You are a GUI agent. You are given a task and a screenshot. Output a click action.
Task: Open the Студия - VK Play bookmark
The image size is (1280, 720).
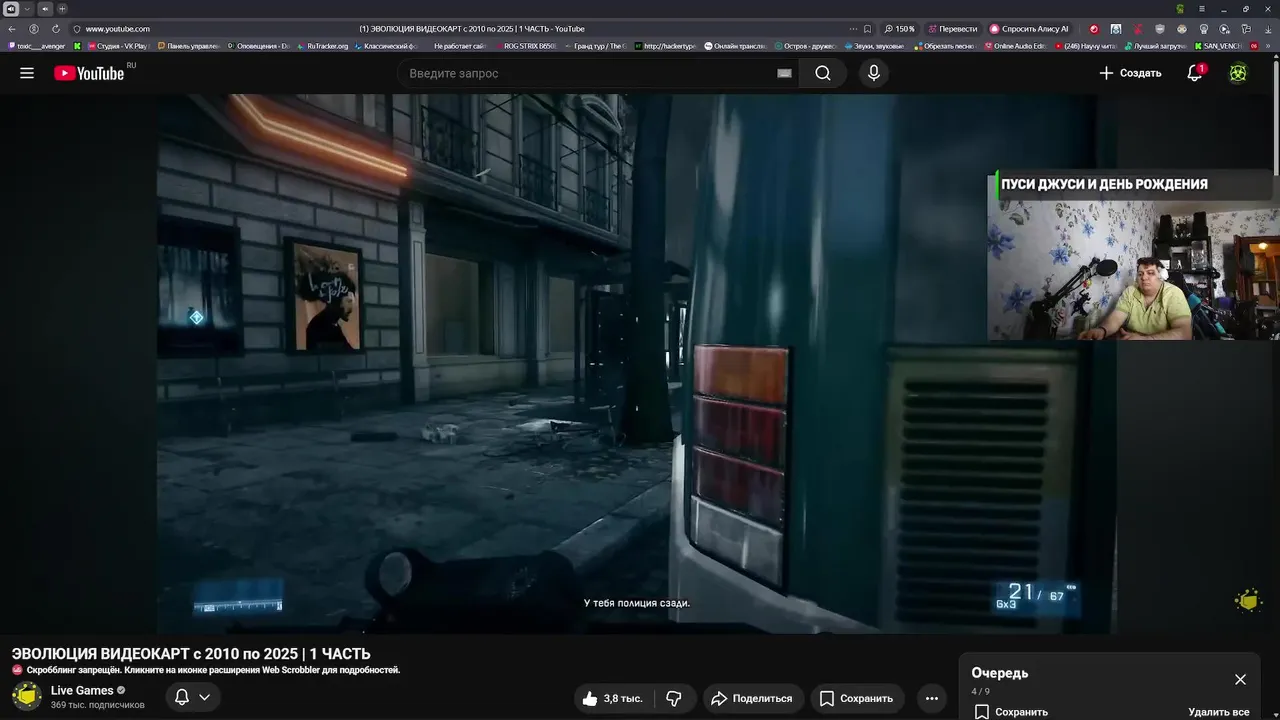point(116,46)
